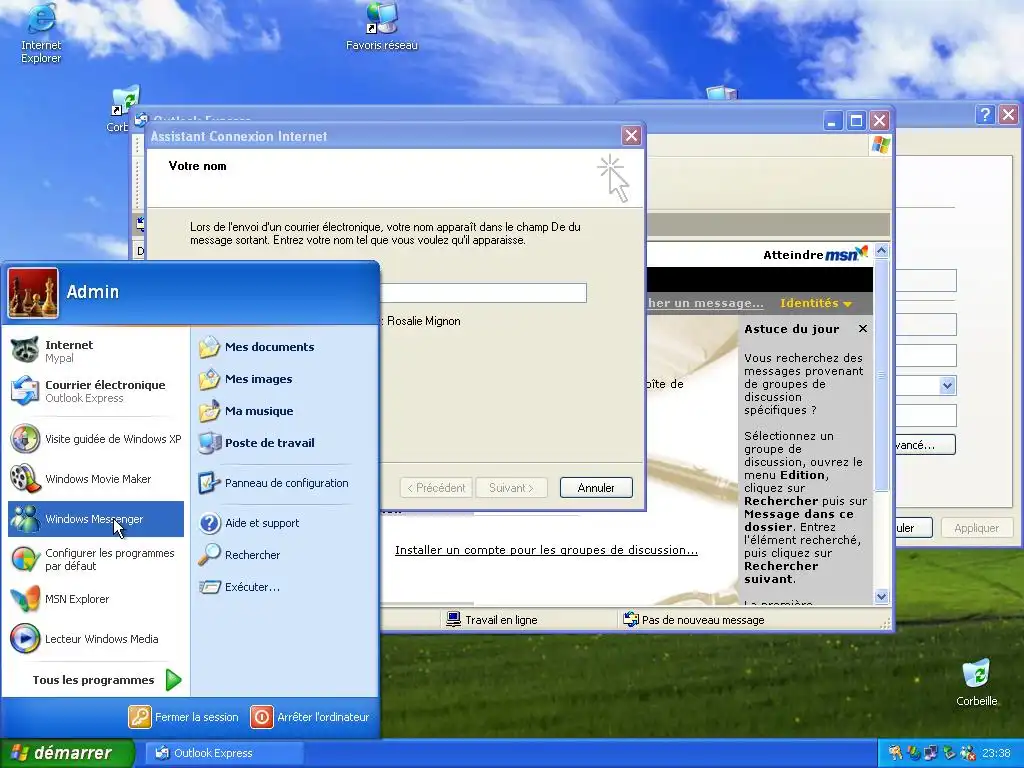The width and height of the screenshot is (1024, 768).
Task: Start Windows Movie Maker
Action: (x=95, y=479)
